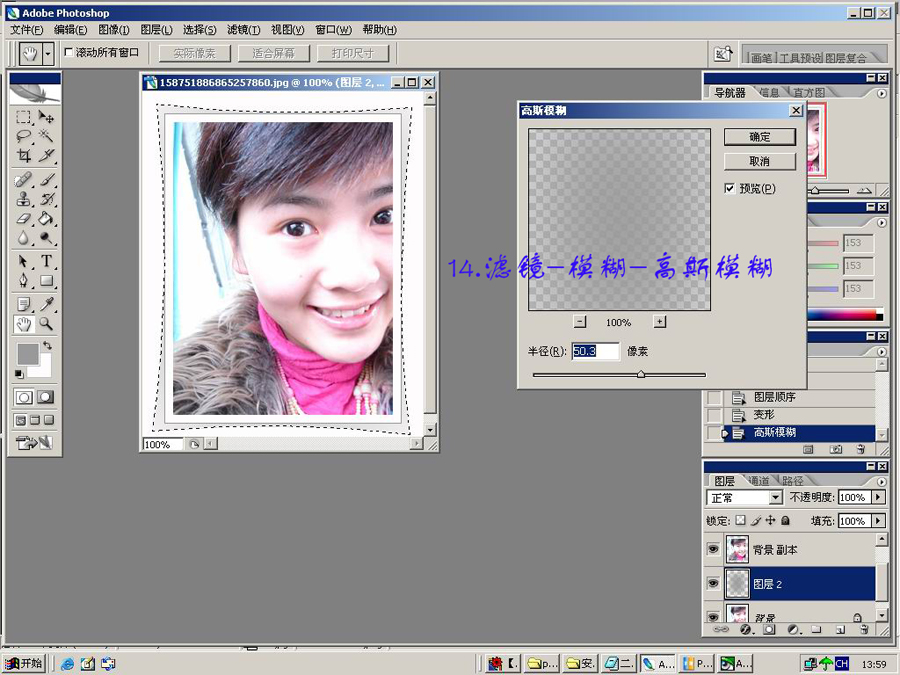This screenshot has height=675, width=900.
Task: Zoom out preview with minus button
Action: (x=580, y=321)
